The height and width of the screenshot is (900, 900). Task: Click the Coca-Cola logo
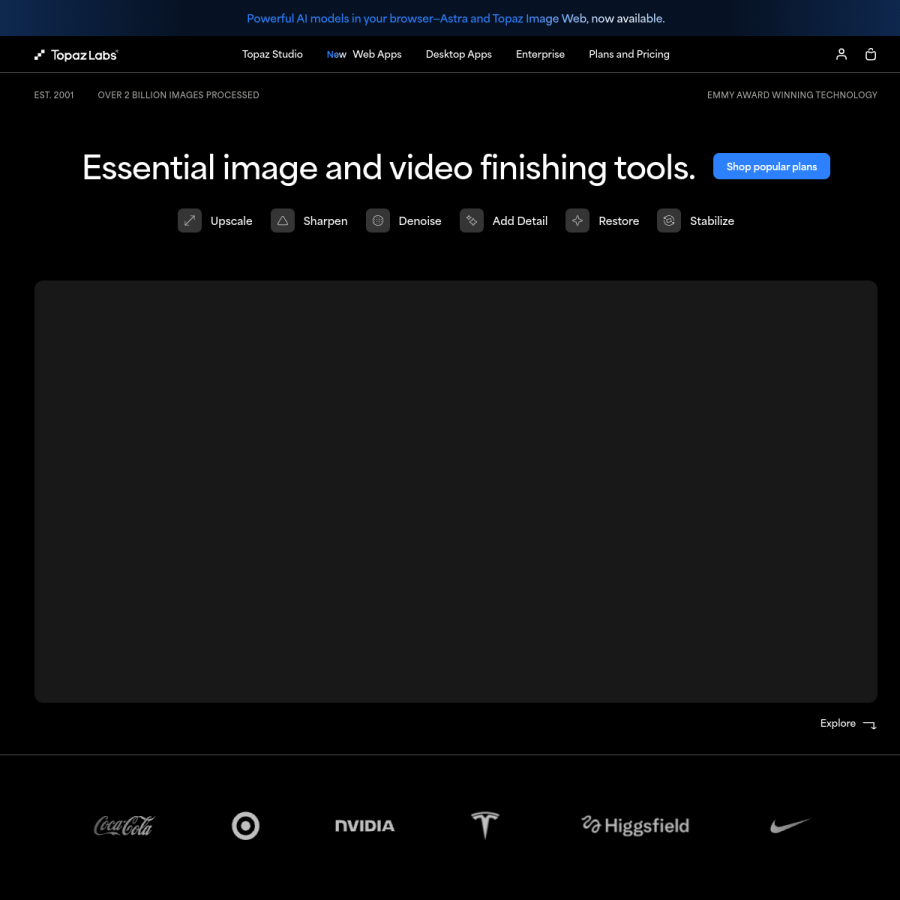click(124, 825)
